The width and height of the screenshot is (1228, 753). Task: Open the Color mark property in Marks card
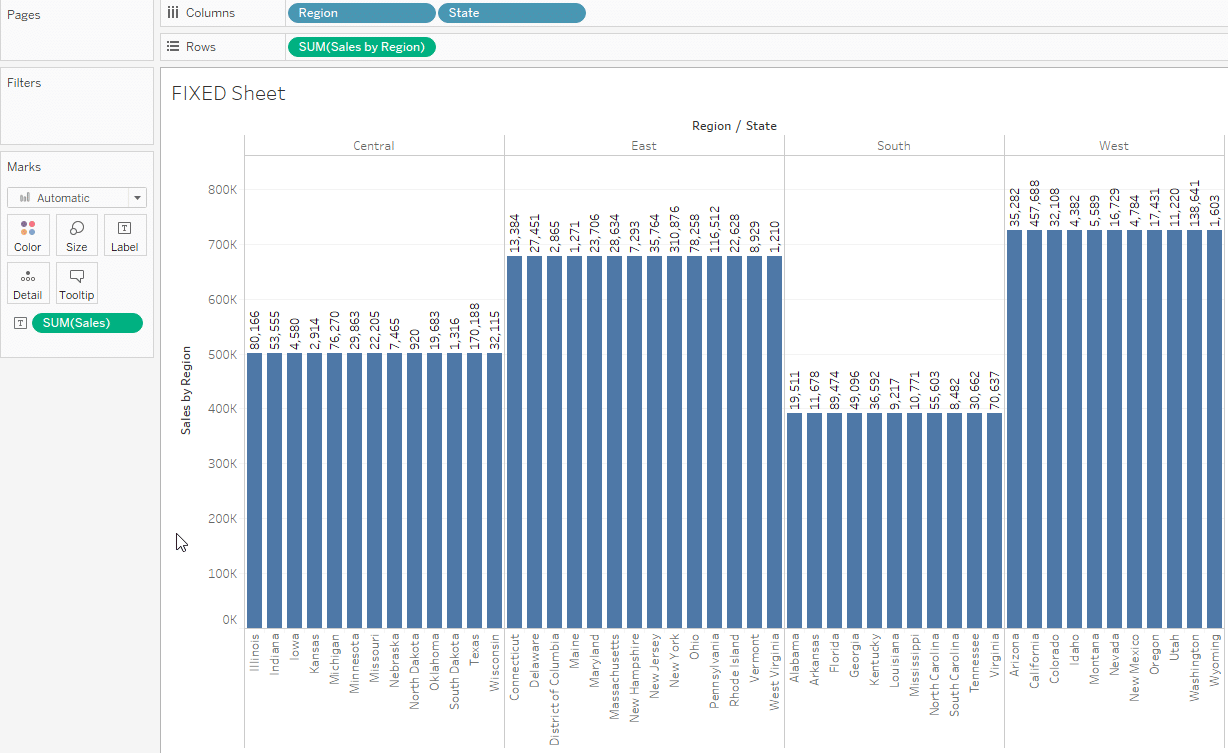point(28,235)
